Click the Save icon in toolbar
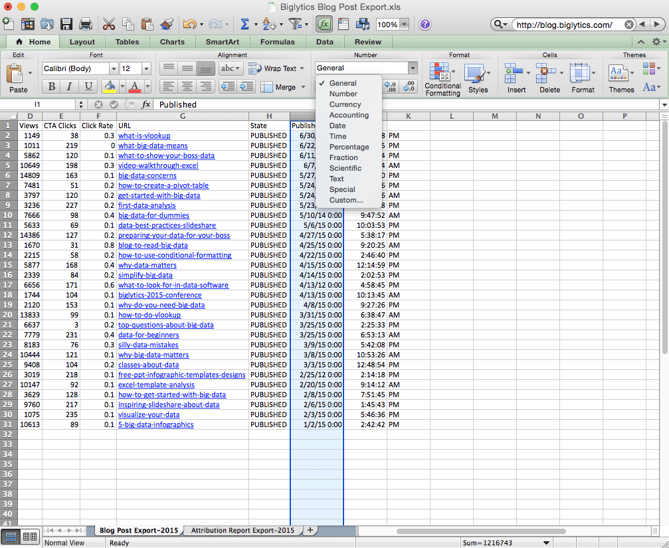Viewport: 669px width, 548px height. (66, 24)
